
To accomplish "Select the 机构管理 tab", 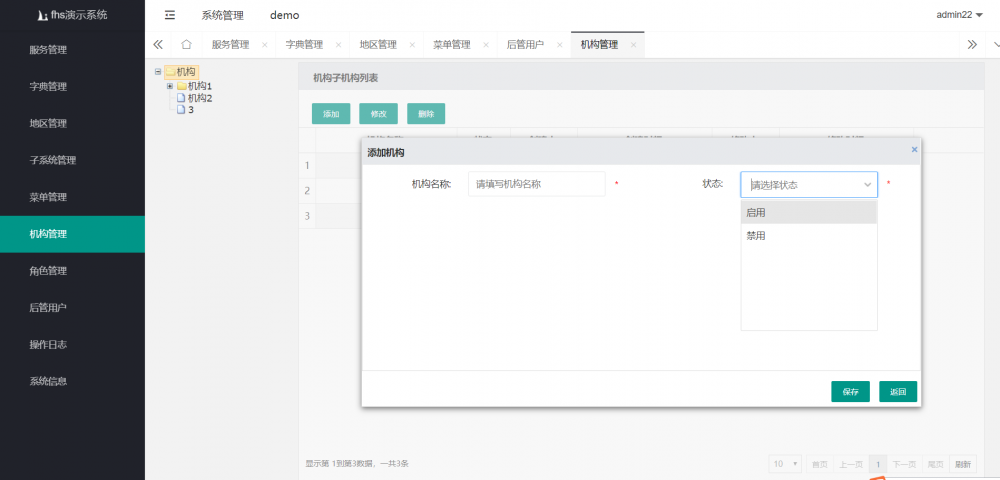I will [599, 45].
